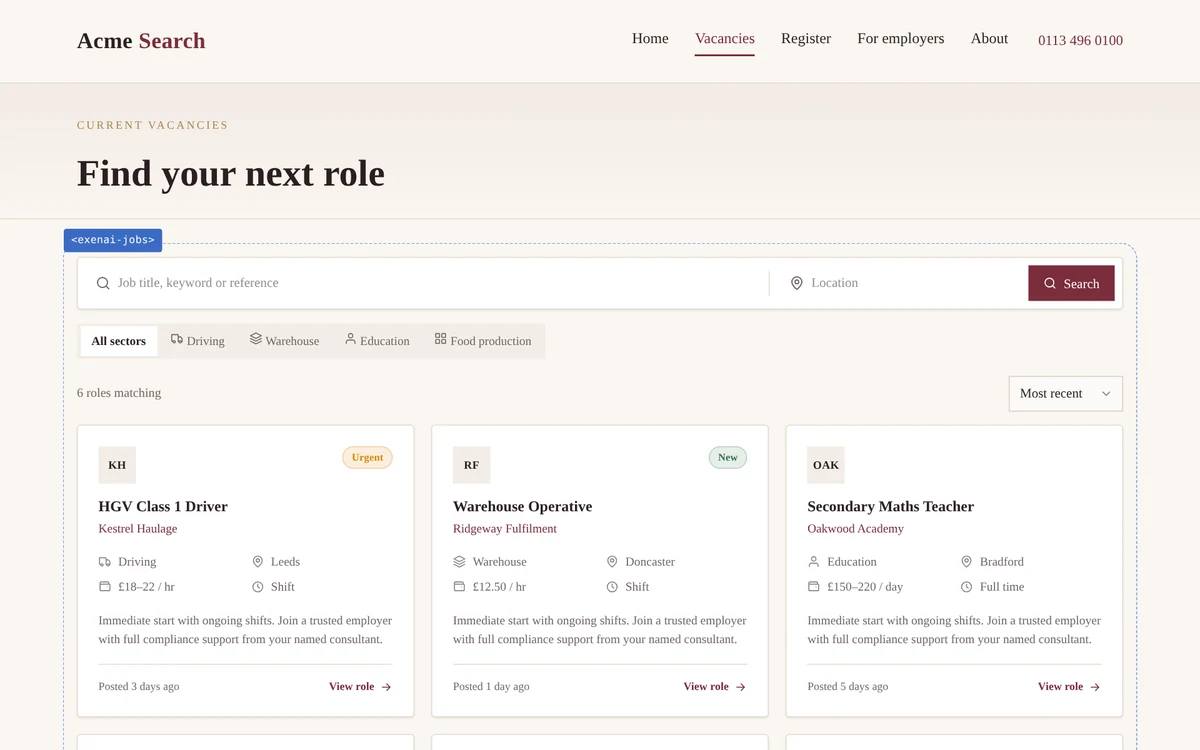Call the 0113 496 0100 phone link
Image resolution: width=1200 pixels, height=750 pixels.
point(1080,41)
